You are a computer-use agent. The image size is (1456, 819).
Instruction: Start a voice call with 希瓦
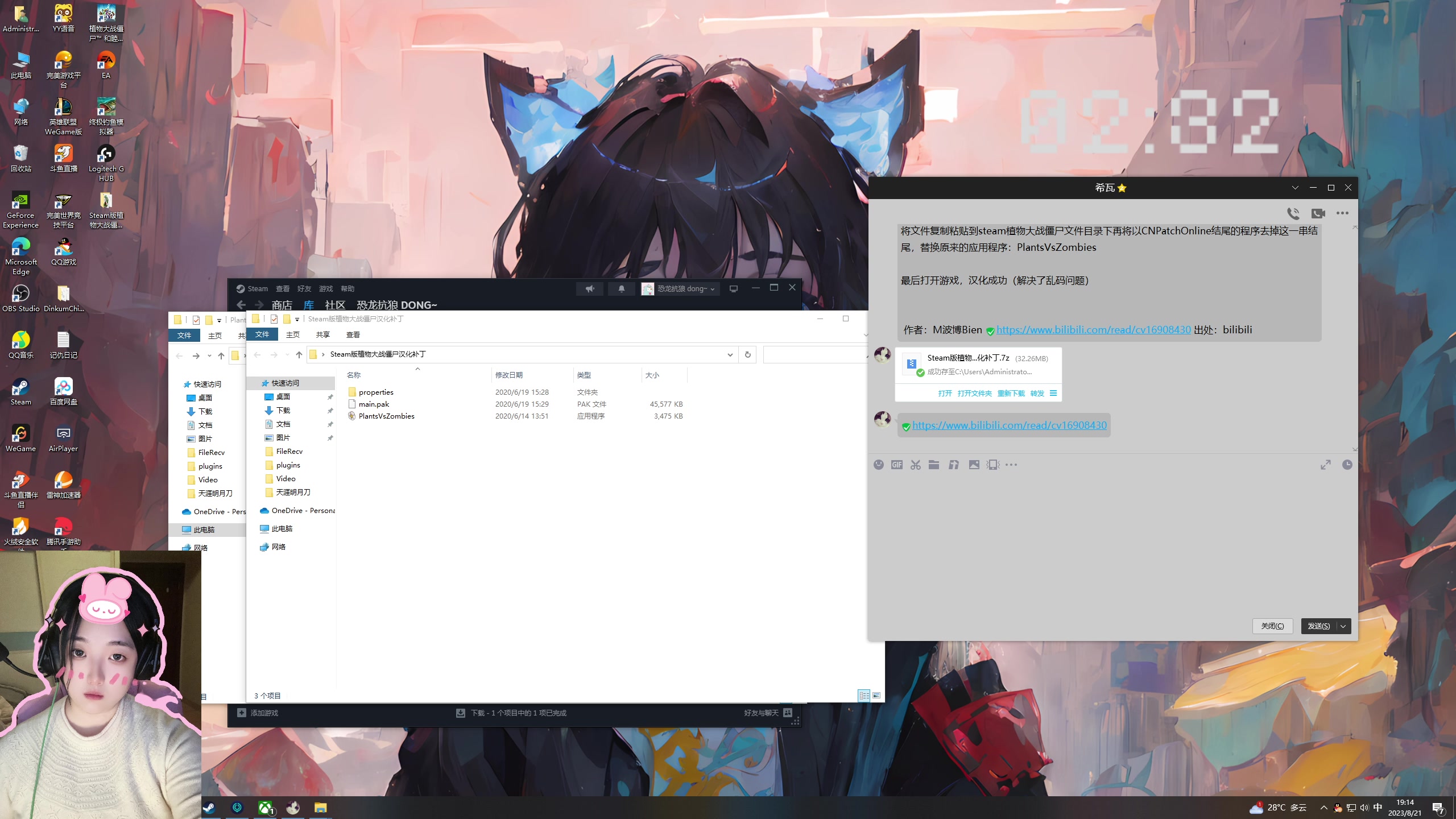point(1293,213)
